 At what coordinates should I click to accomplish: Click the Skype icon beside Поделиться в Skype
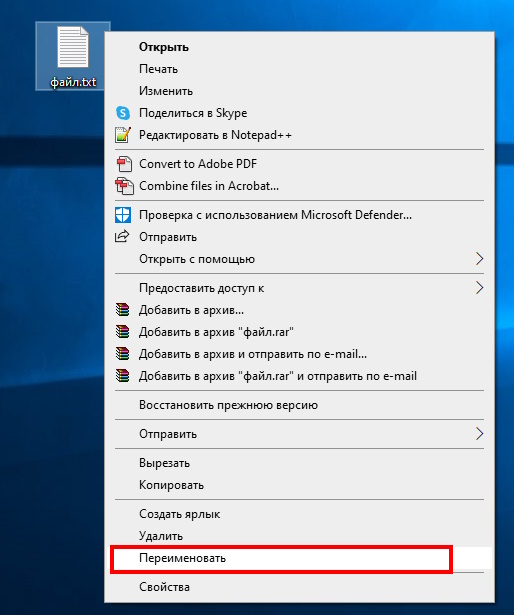point(123,113)
